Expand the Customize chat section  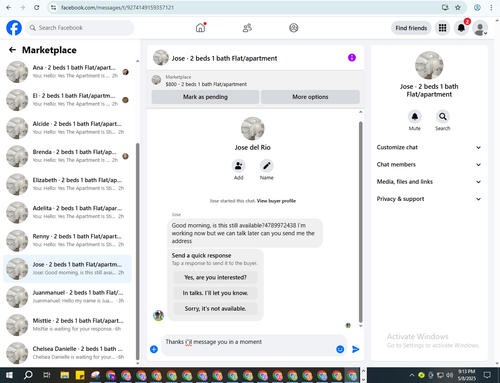point(429,147)
